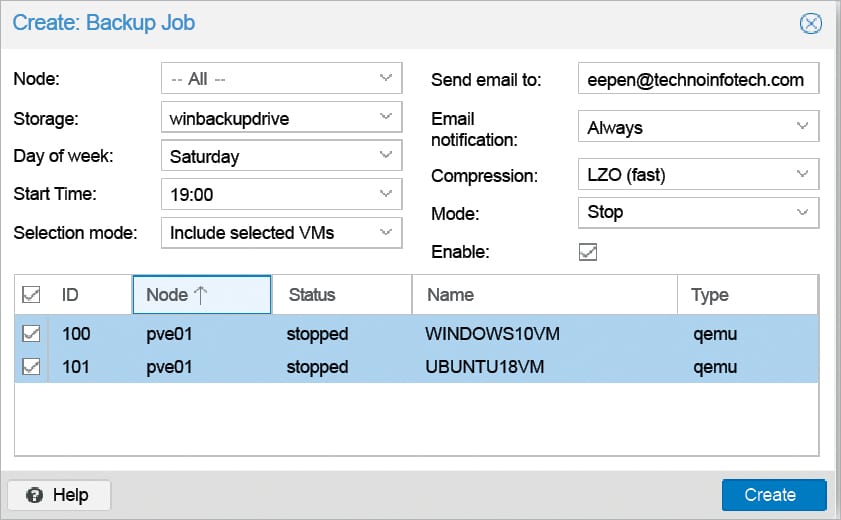Open the backup Mode dropdown
Viewport: 841px width, 520px height.
click(x=802, y=212)
